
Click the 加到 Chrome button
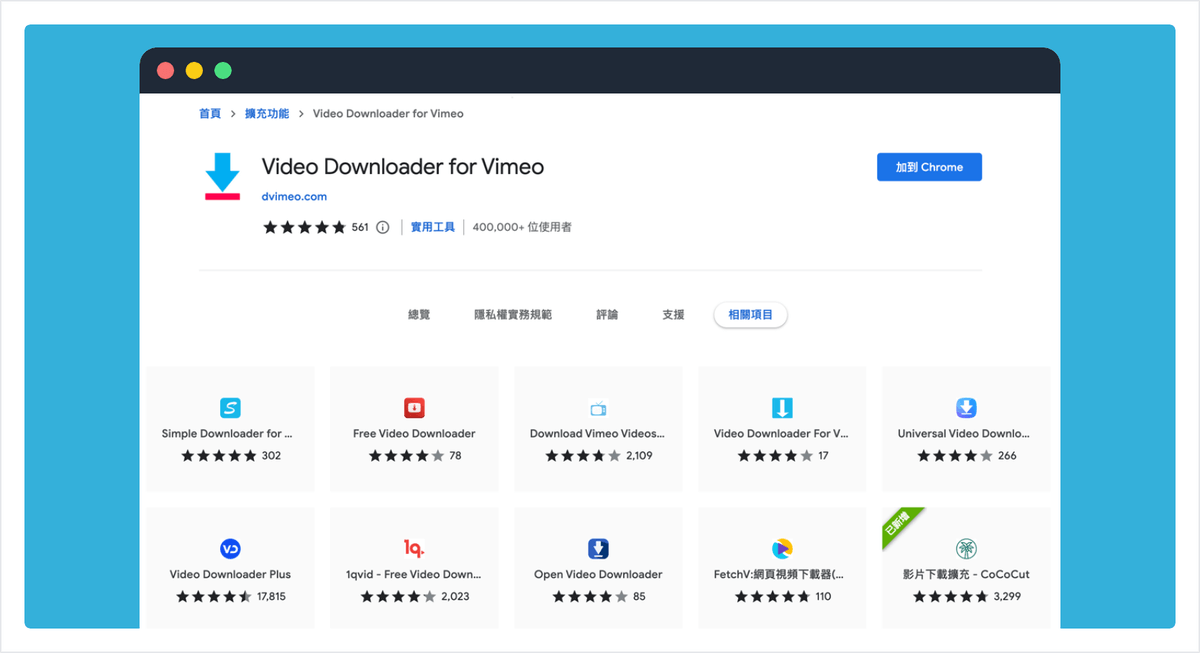point(929,167)
